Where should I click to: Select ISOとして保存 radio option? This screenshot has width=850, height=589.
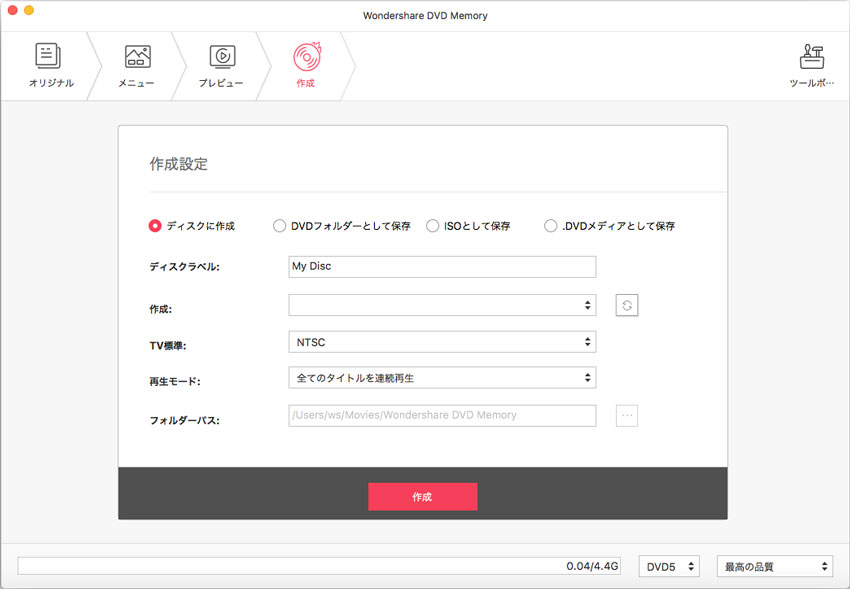433,226
